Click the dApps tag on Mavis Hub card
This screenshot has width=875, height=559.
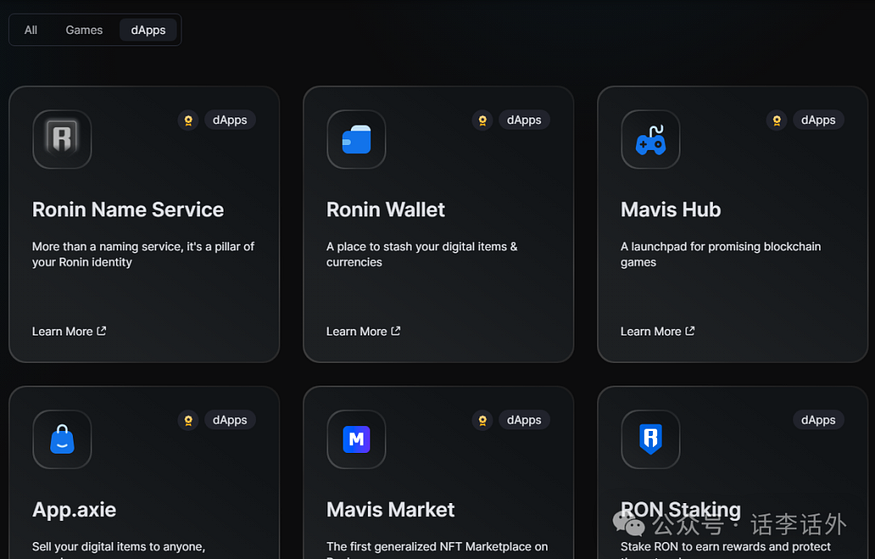[818, 120]
